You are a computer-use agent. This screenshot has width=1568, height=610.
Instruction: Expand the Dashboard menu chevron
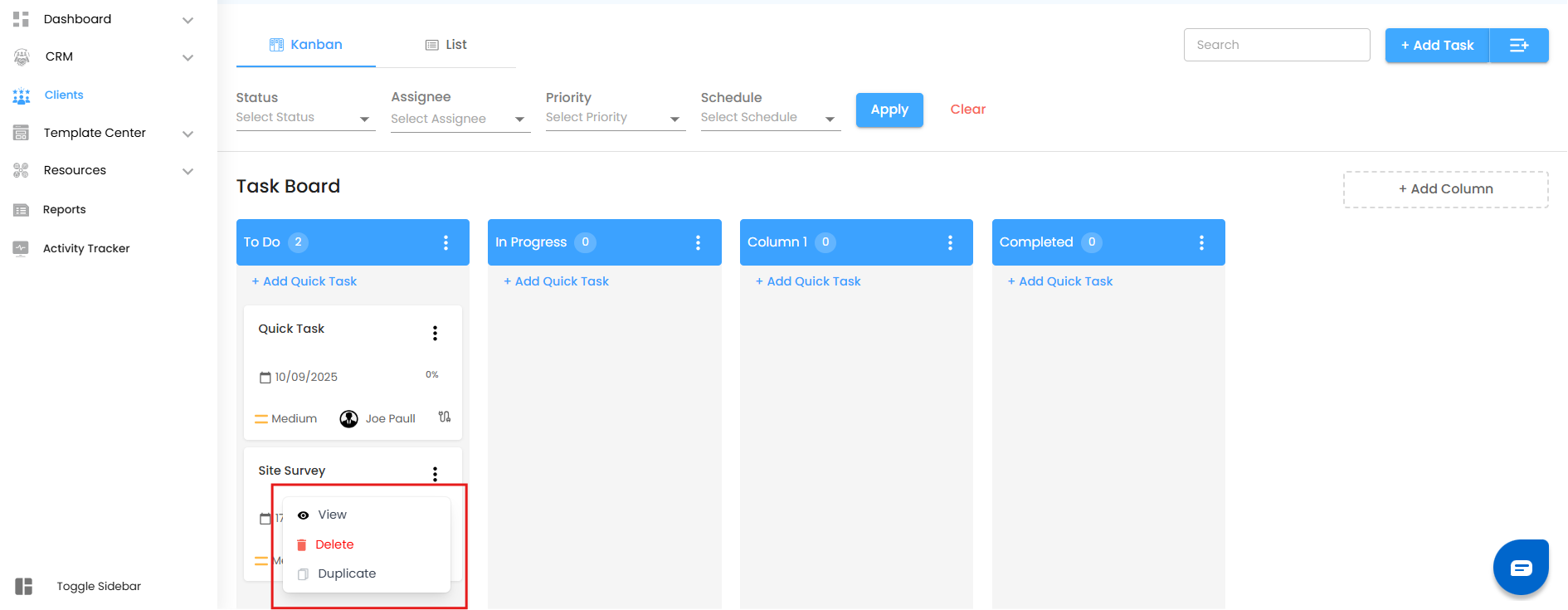pyautogui.click(x=188, y=20)
